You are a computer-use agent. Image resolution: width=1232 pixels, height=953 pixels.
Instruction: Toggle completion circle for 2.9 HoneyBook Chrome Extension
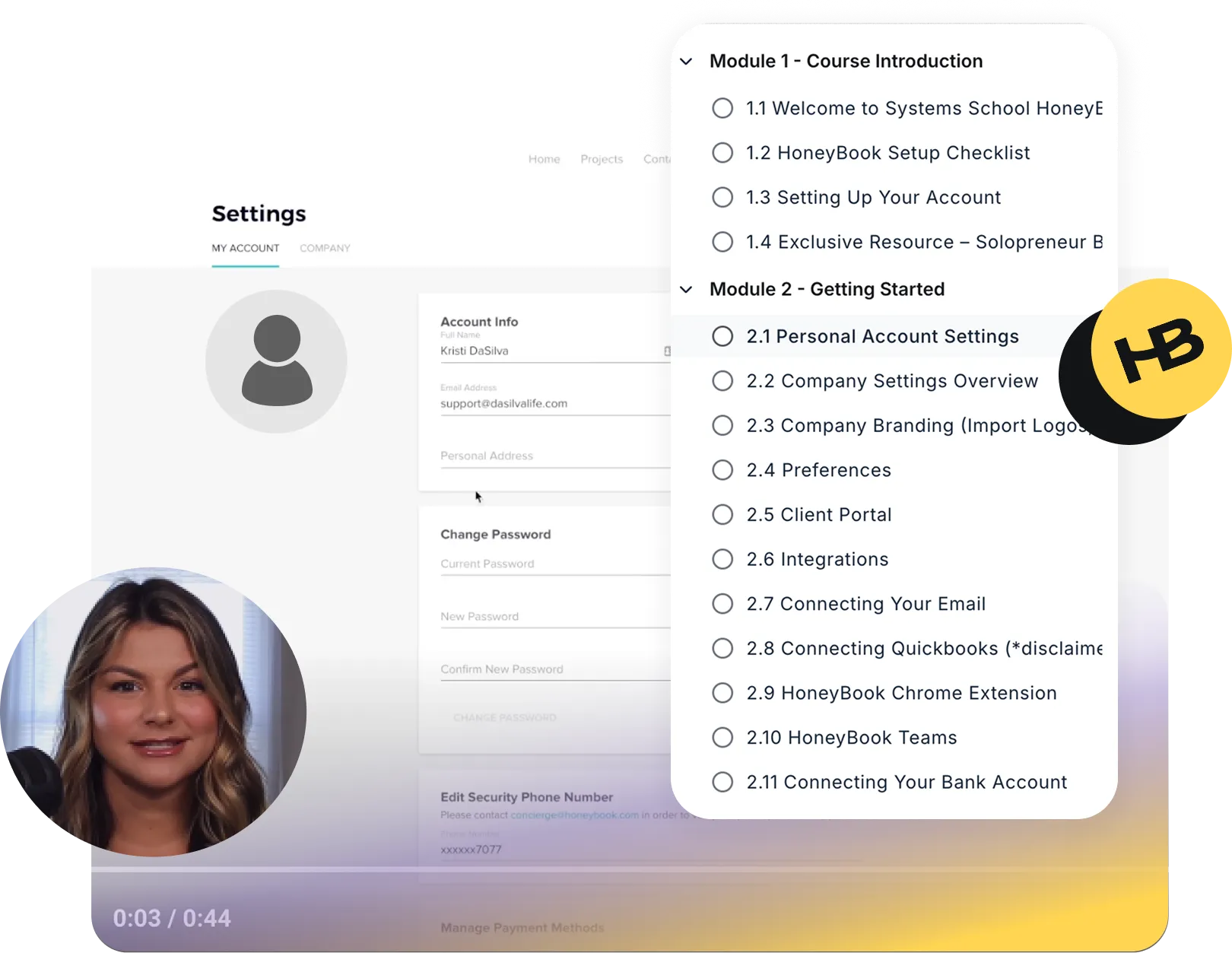(x=722, y=693)
